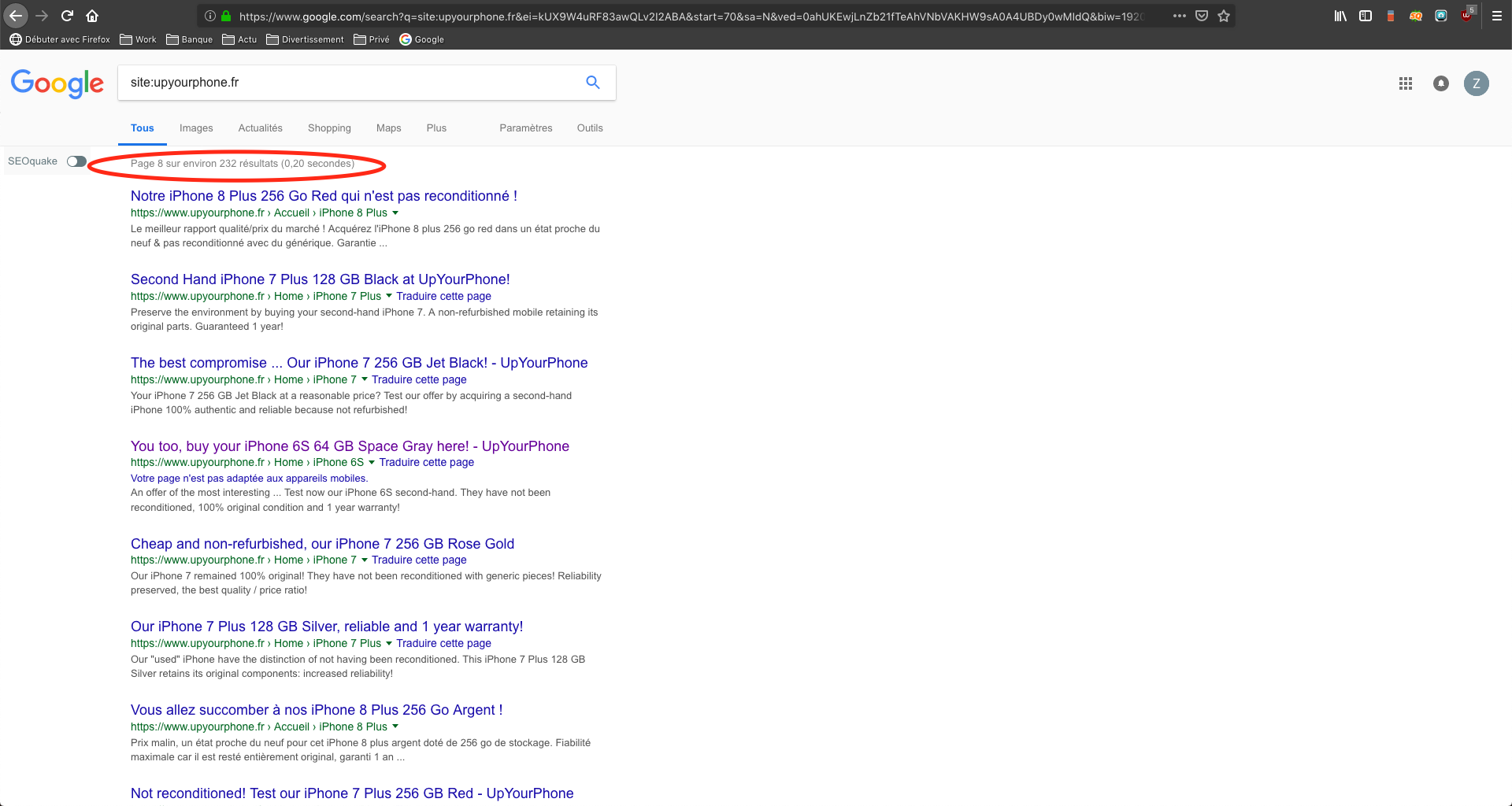Screen dimensions: 1512x806
Task: Open Second Hand iPhone 7 Plus 128 GB Black
Action: click(321, 279)
